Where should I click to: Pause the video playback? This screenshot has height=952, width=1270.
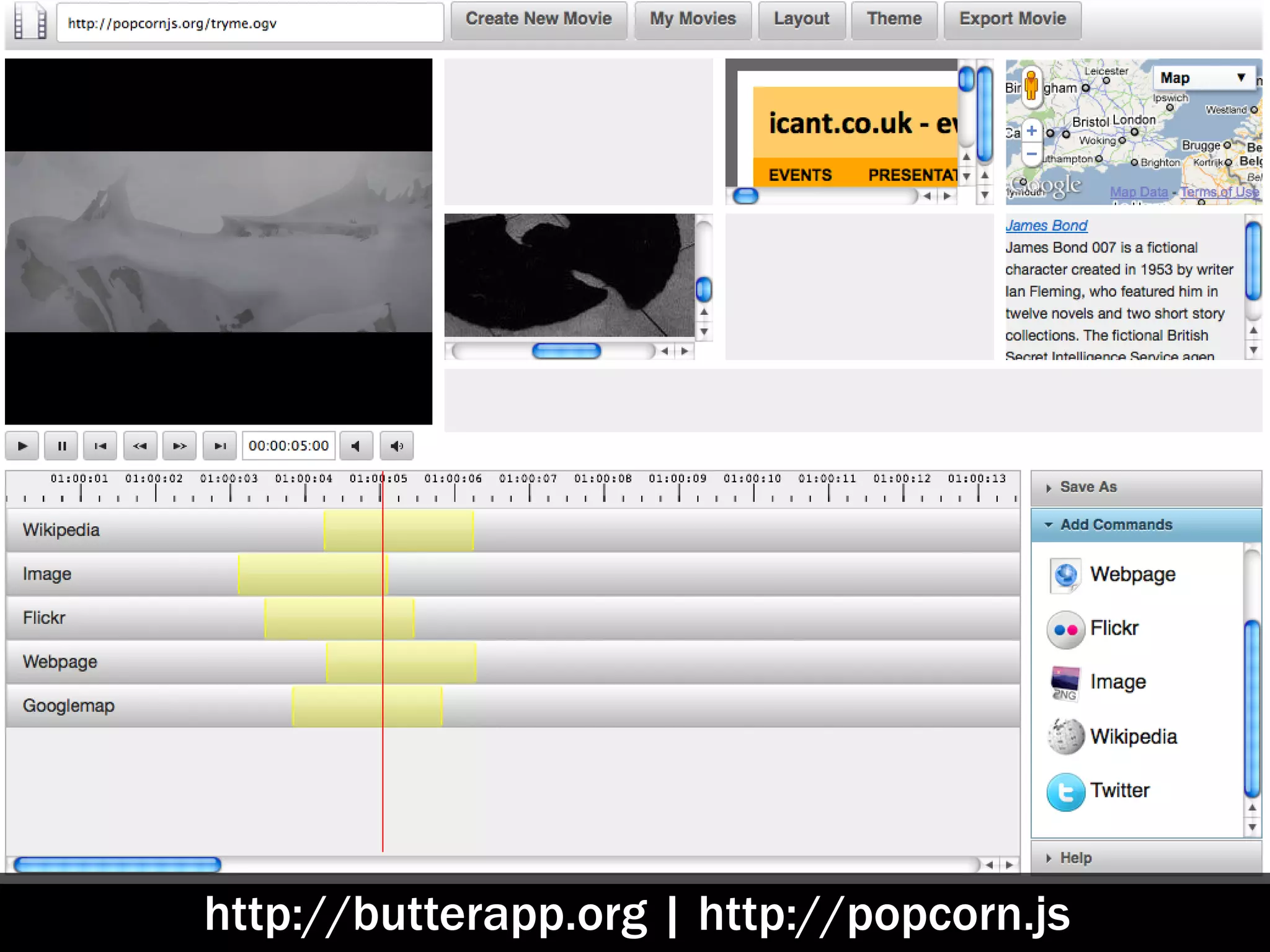pyautogui.click(x=61, y=446)
